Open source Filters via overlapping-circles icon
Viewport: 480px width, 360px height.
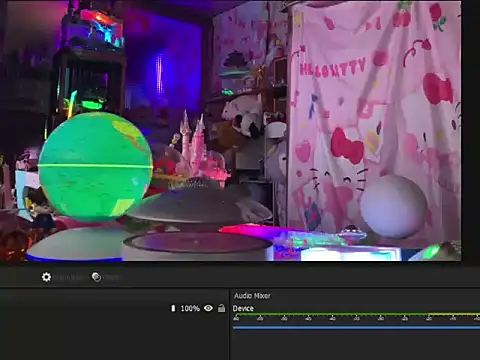(x=96, y=277)
